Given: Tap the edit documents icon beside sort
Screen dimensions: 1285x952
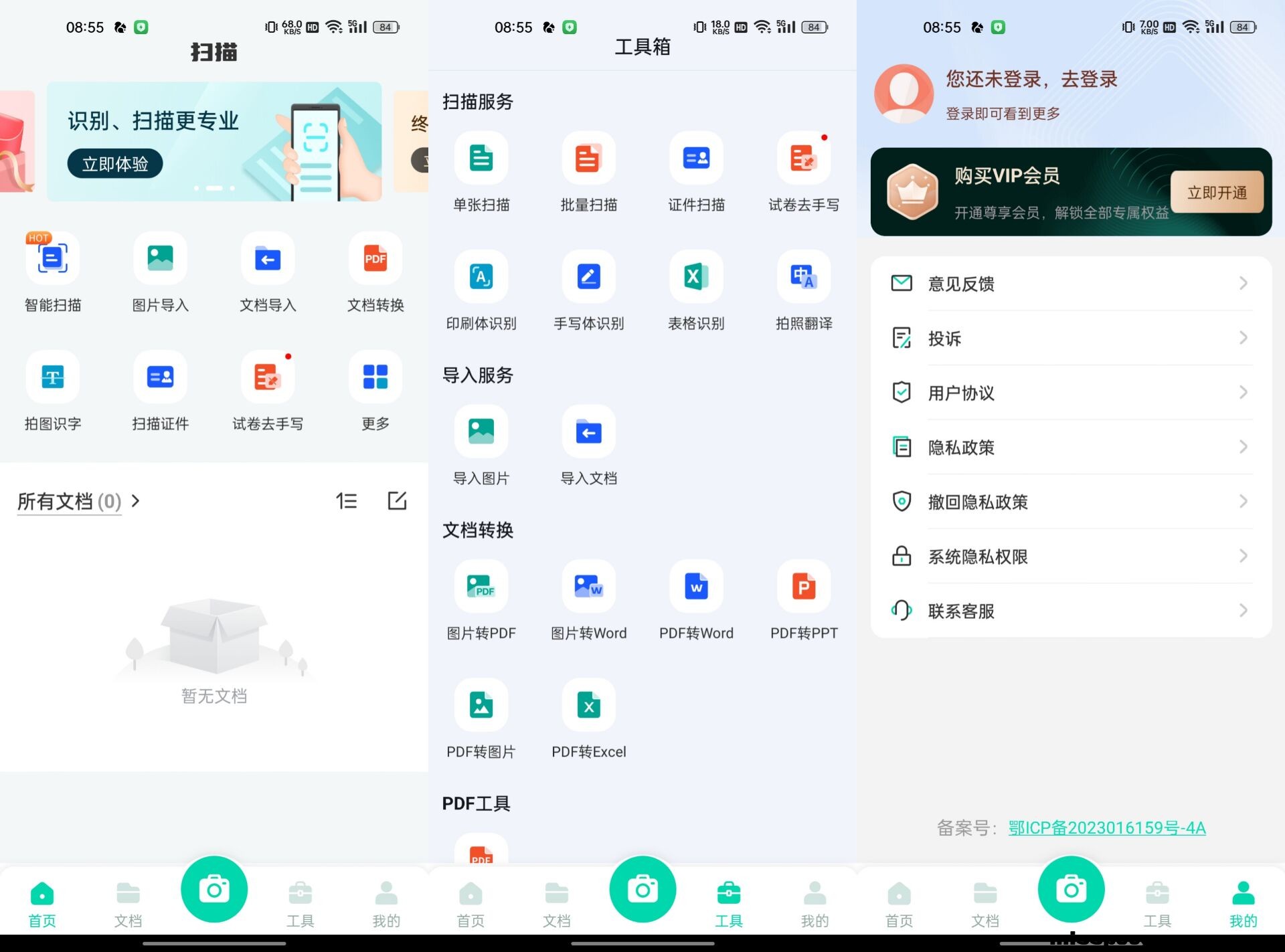Looking at the screenshot, I should click(x=397, y=500).
